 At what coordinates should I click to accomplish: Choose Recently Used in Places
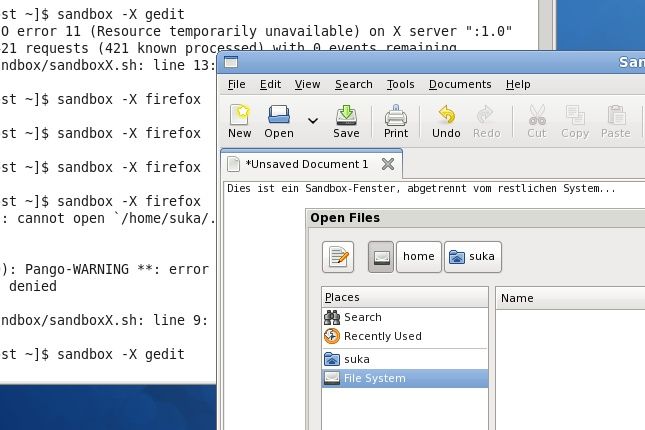click(382, 336)
